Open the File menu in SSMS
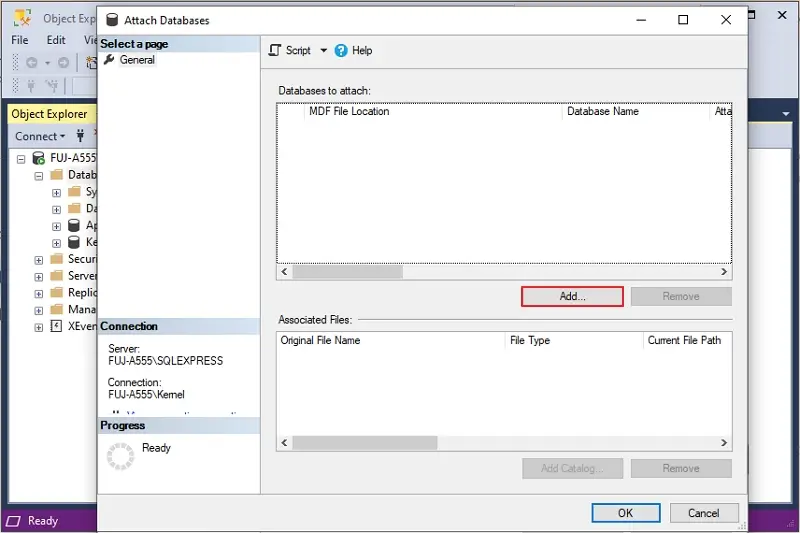Screen dimensions: 800x533 click(20, 40)
